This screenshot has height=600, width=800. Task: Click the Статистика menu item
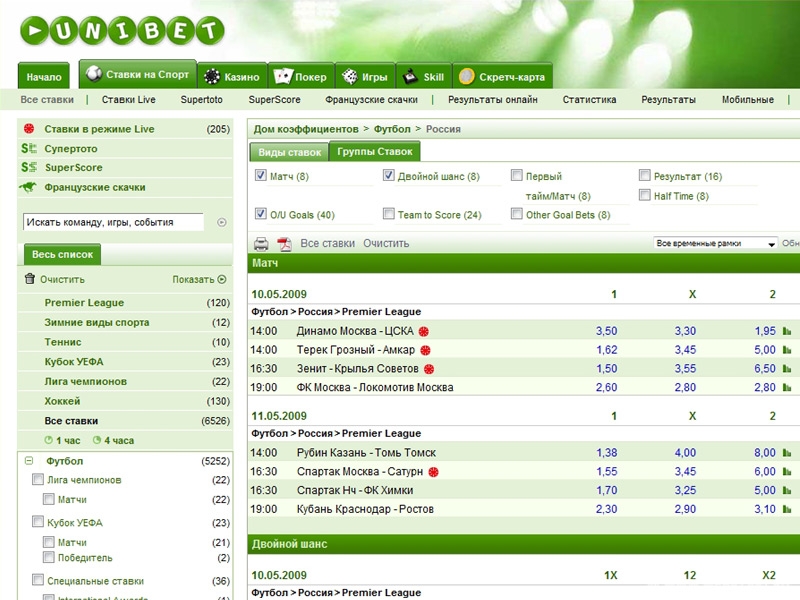click(589, 100)
